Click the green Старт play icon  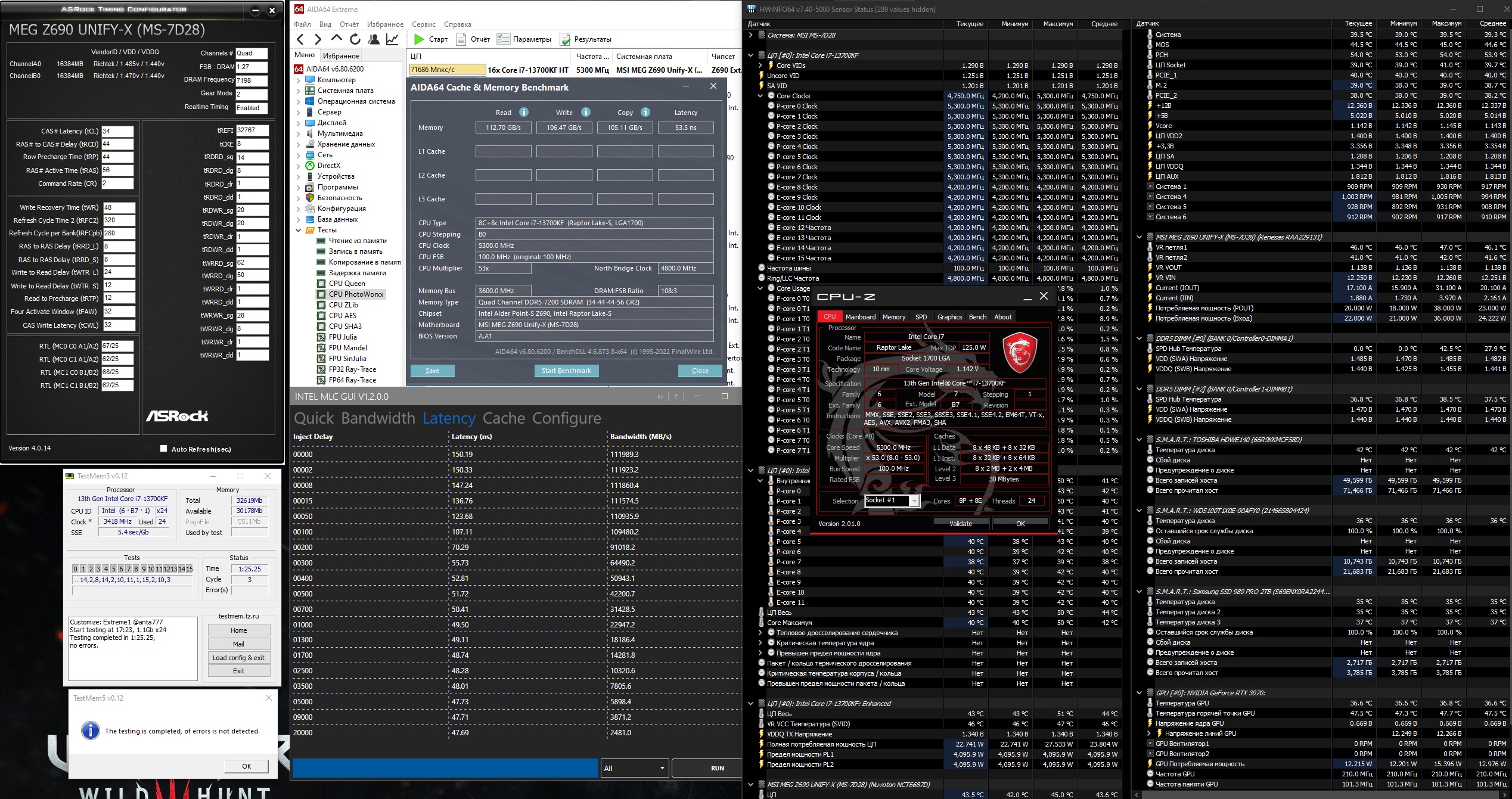point(419,39)
